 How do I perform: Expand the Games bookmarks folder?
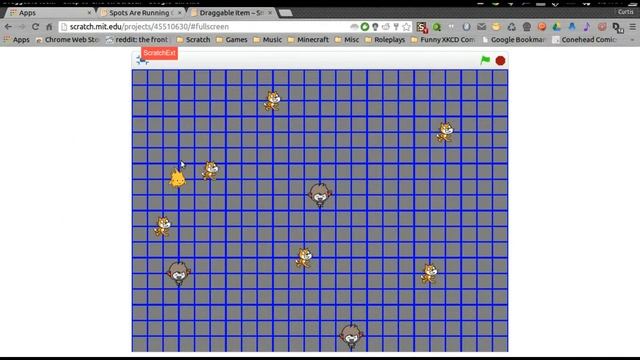(x=232, y=40)
